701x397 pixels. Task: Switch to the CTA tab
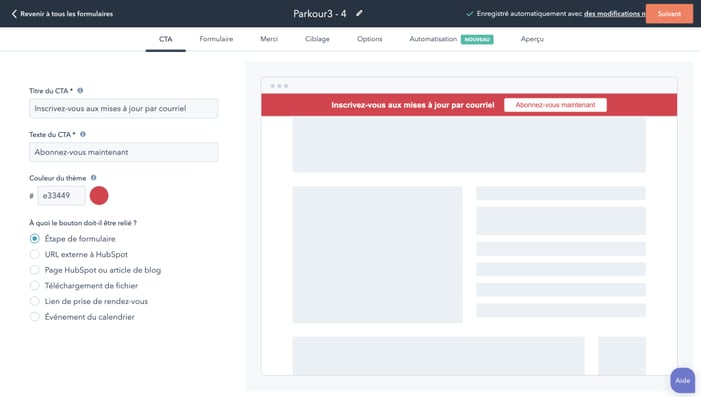pyautogui.click(x=165, y=39)
